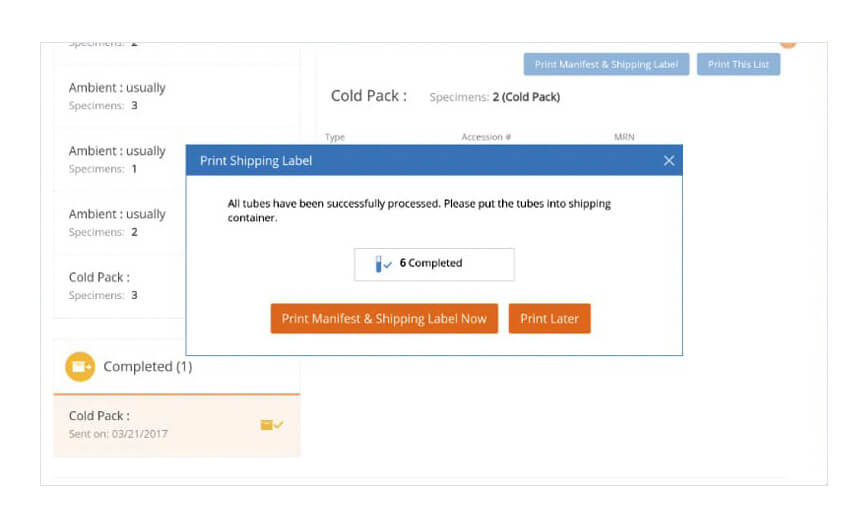Click the orange circle icon at top right
This screenshot has width=868, height=528.
pyautogui.click(x=788, y=44)
